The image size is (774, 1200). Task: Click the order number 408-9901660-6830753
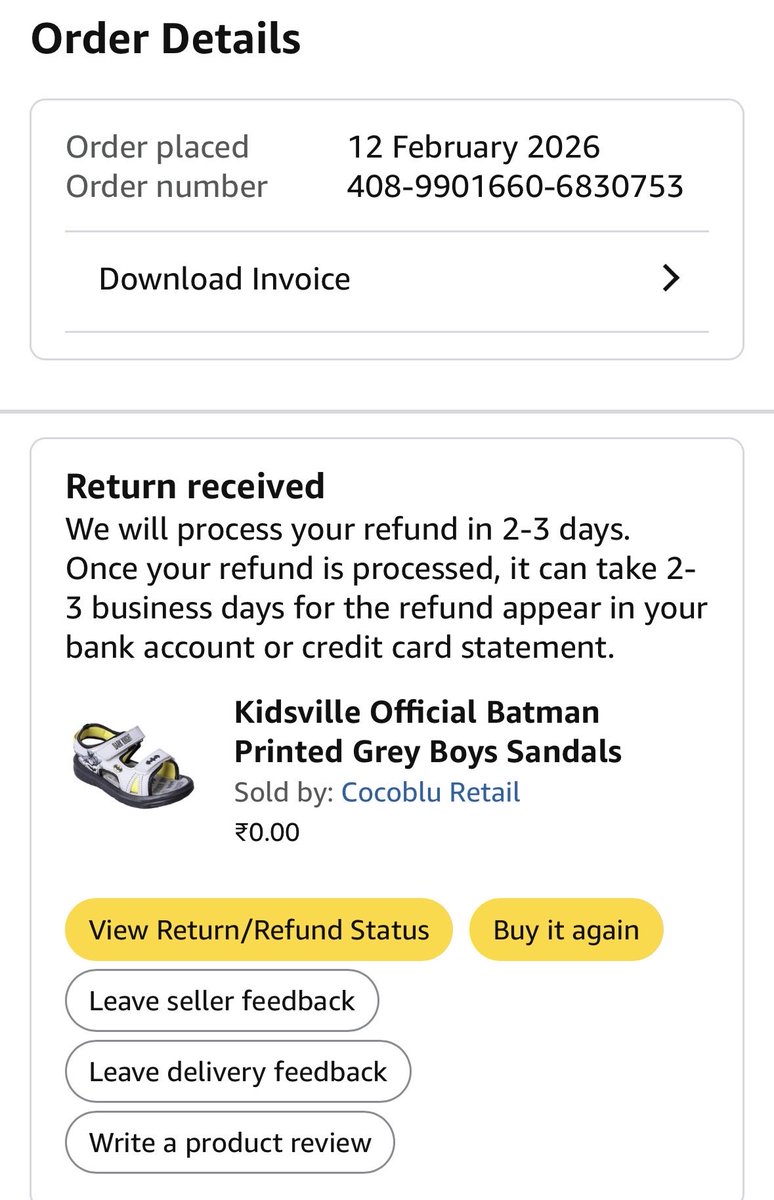(x=515, y=186)
